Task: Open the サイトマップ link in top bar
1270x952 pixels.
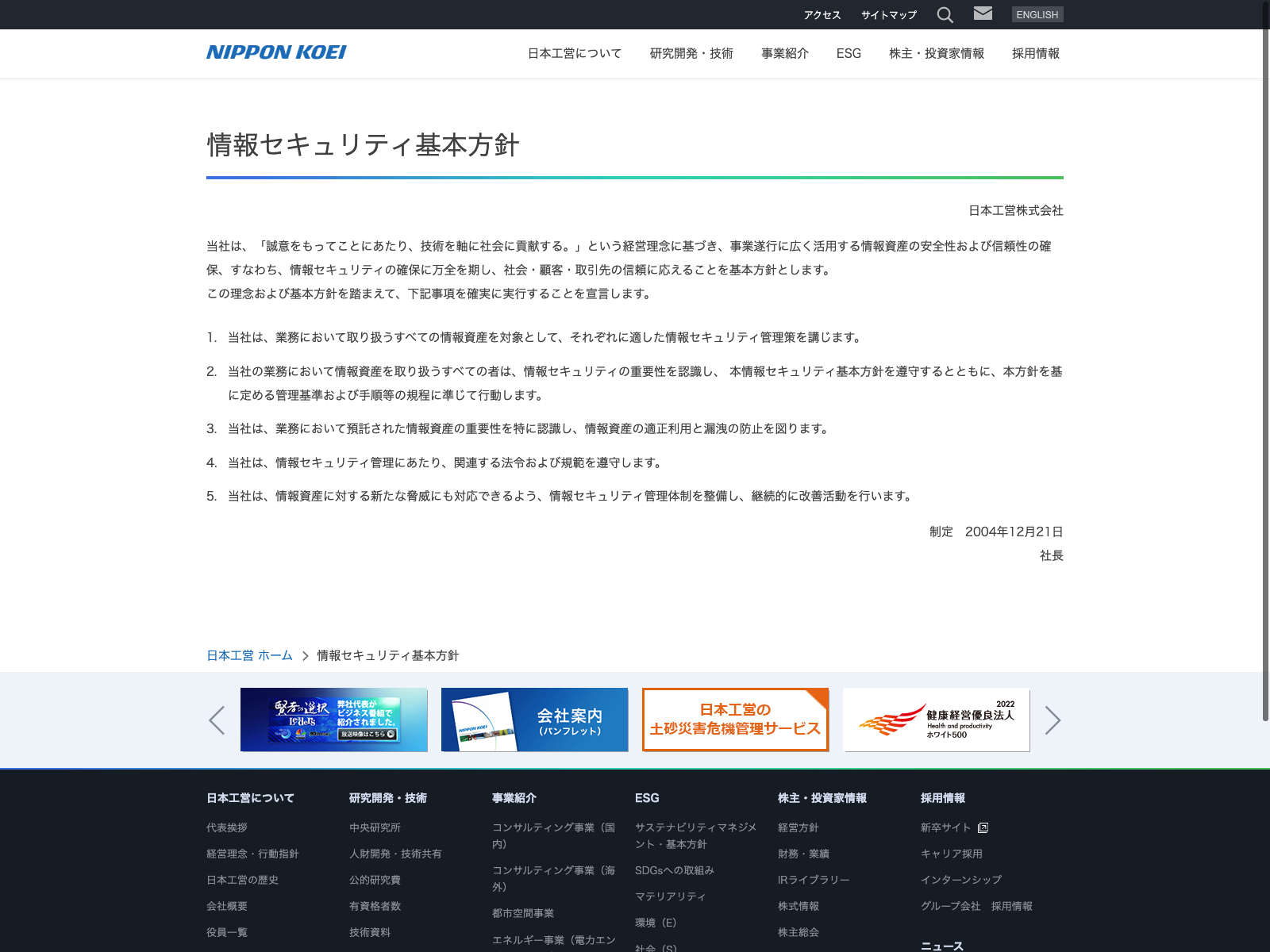Action: [x=889, y=15]
